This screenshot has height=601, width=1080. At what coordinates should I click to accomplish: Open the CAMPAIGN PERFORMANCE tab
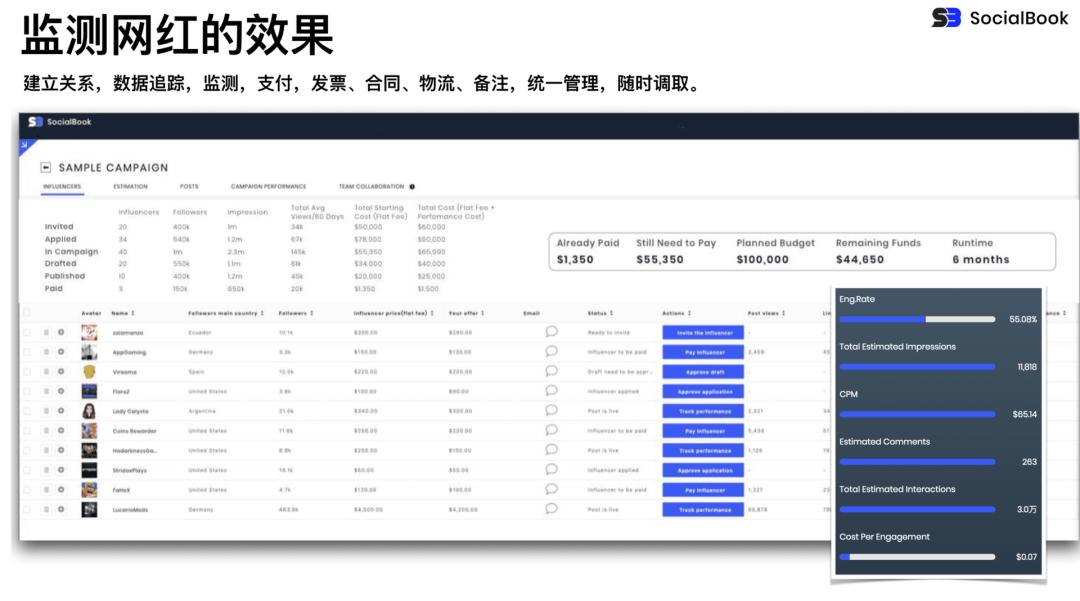coord(267,187)
